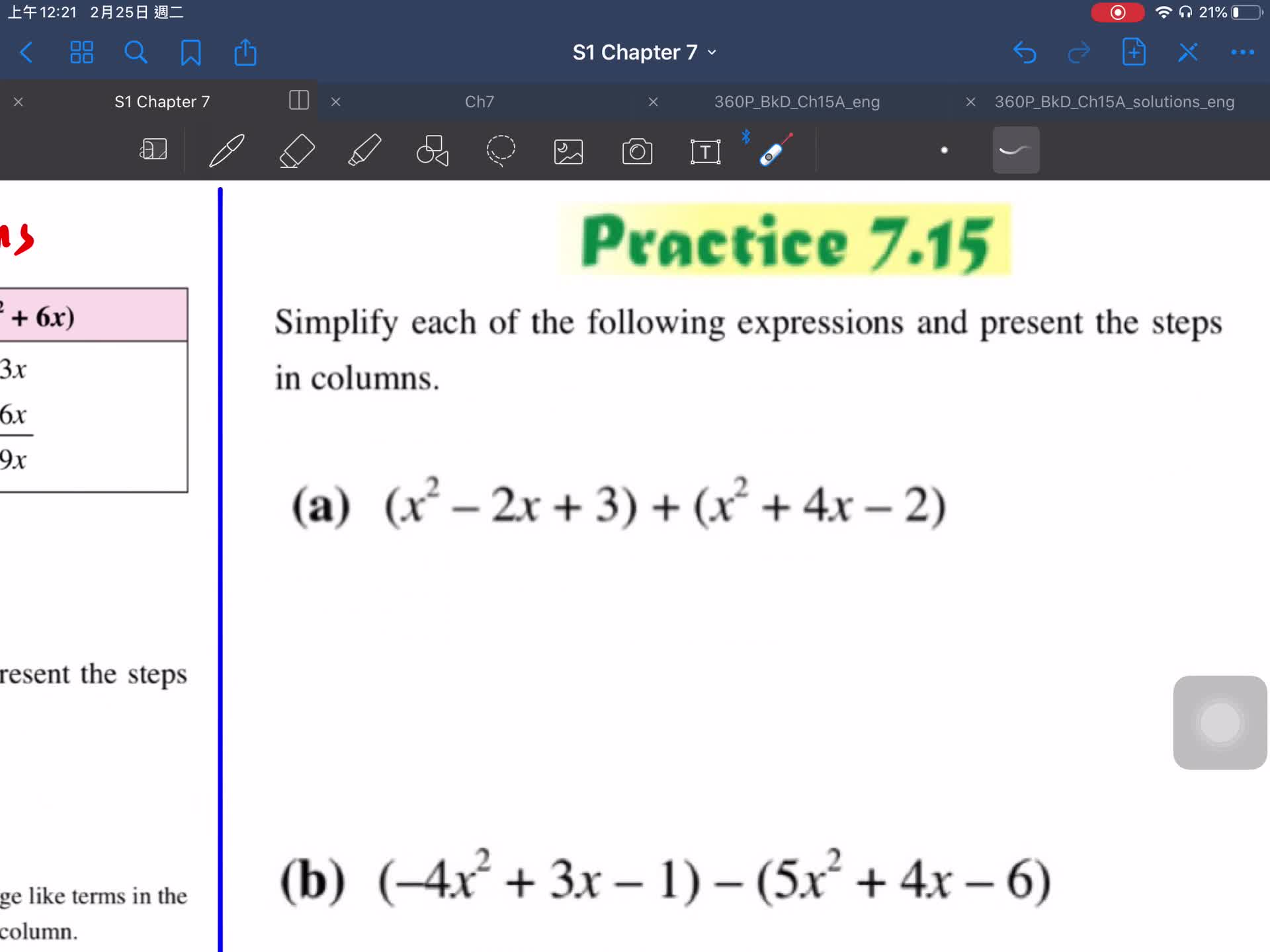Undo the last action

[x=1025, y=52]
